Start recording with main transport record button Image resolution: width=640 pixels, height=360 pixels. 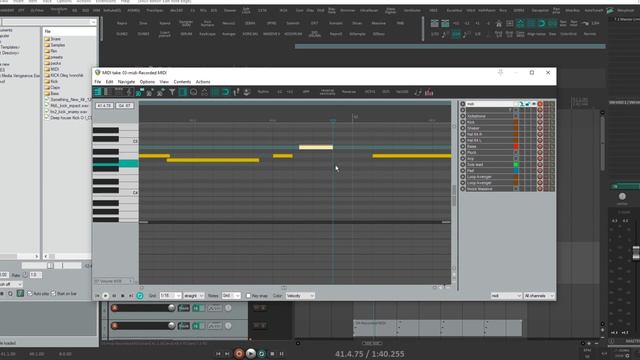tap(239, 353)
